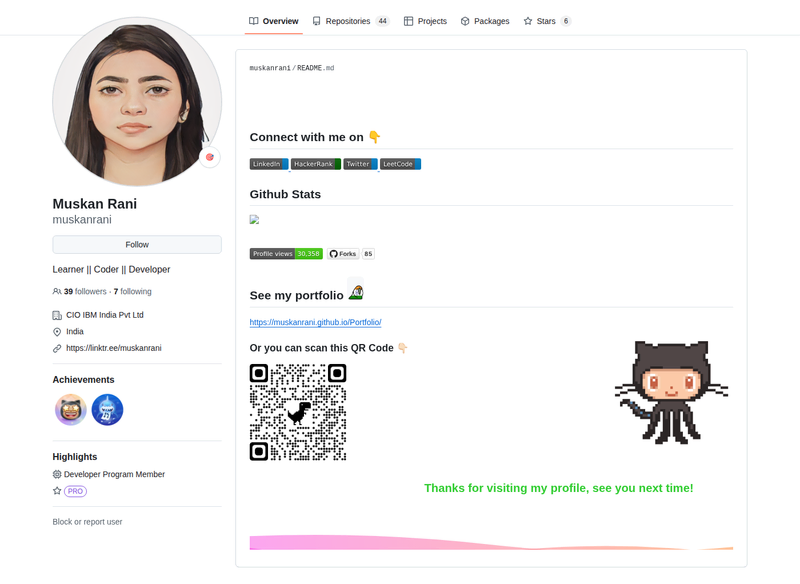Click the organization building icon

[57, 315]
